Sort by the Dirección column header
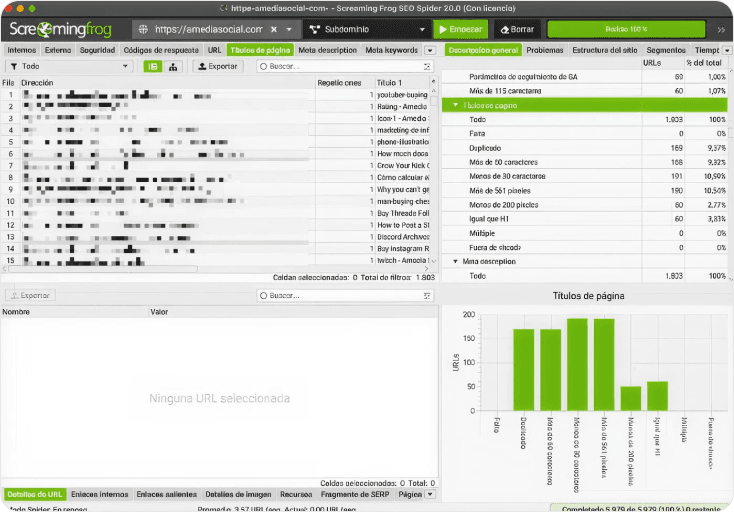This screenshot has width=734, height=512. pyautogui.click(x=168, y=83)
